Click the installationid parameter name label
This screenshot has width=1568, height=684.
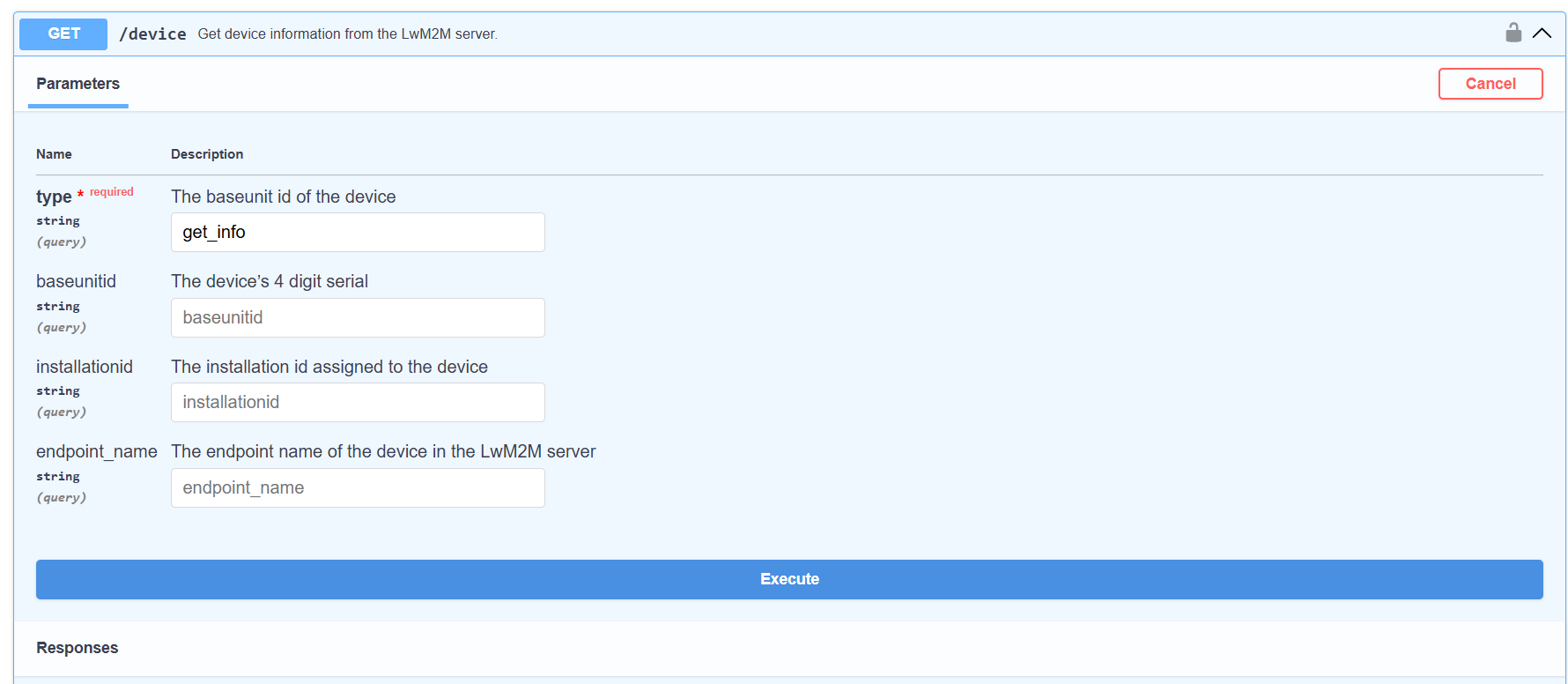(85, 367)
